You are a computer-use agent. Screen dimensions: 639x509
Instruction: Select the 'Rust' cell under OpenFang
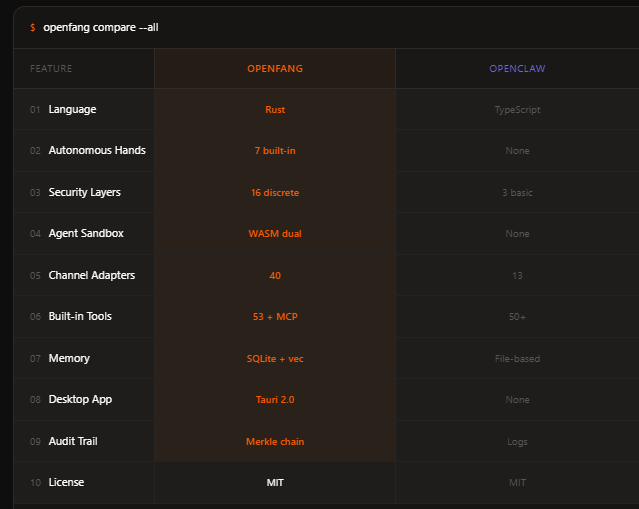point(275,110)
